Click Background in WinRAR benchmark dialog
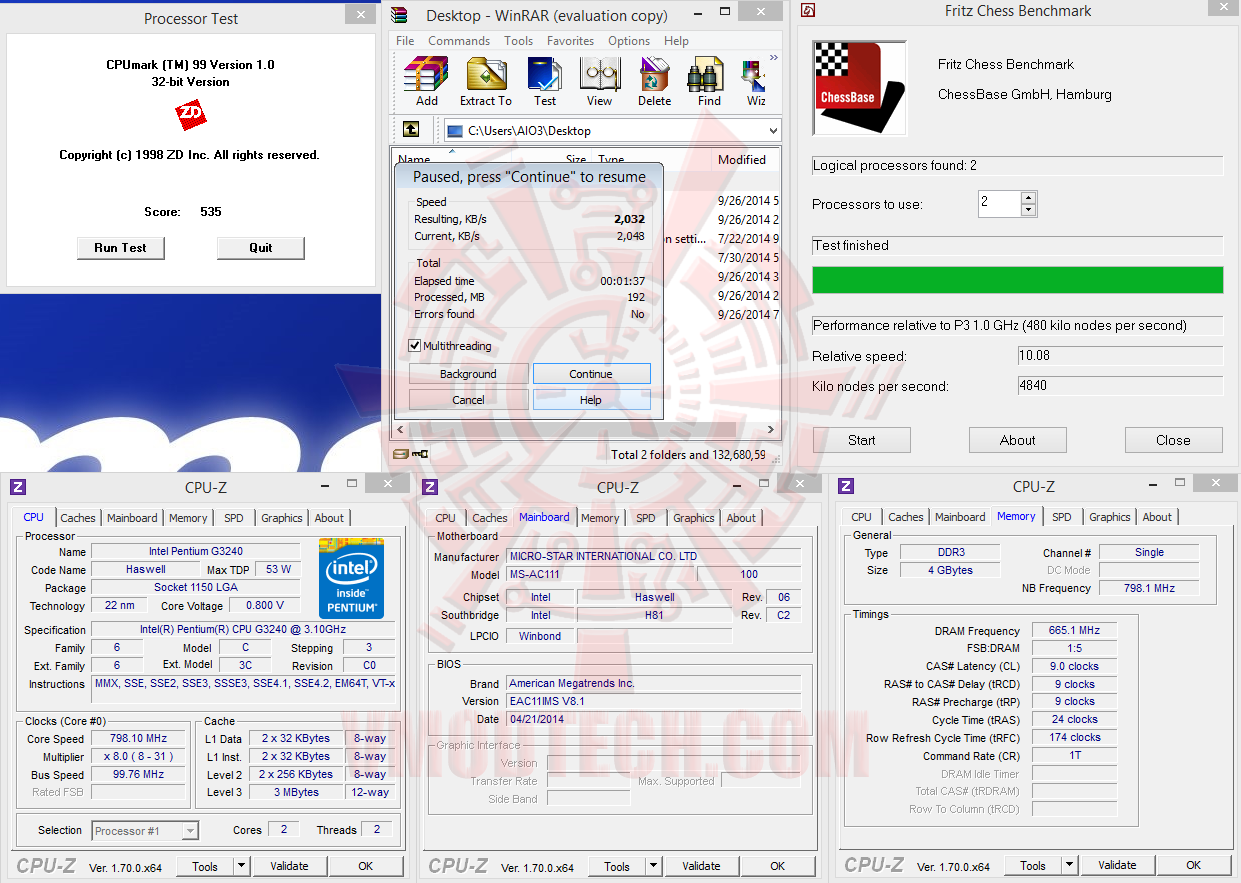 [468, 374]
